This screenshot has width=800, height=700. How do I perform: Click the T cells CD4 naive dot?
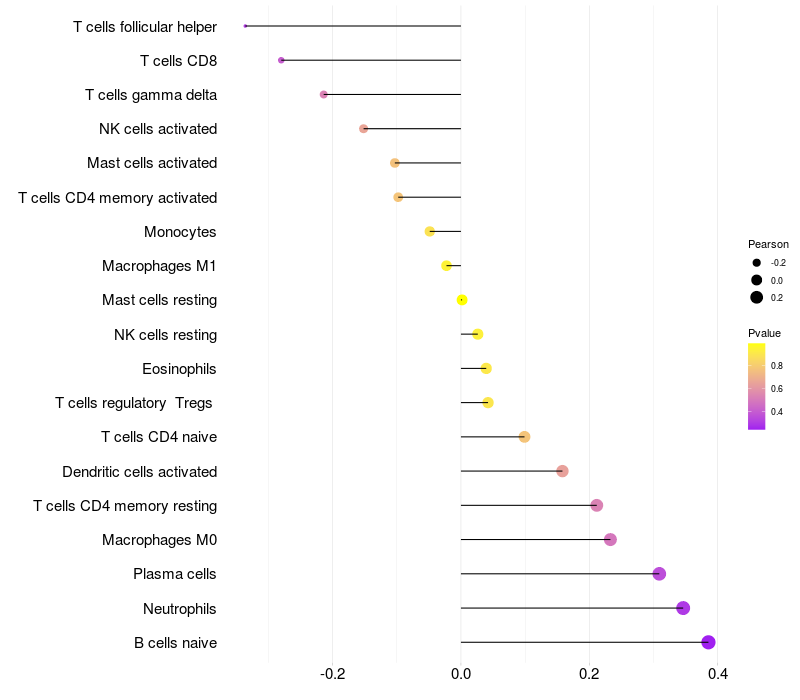click(x=524, y=437)
